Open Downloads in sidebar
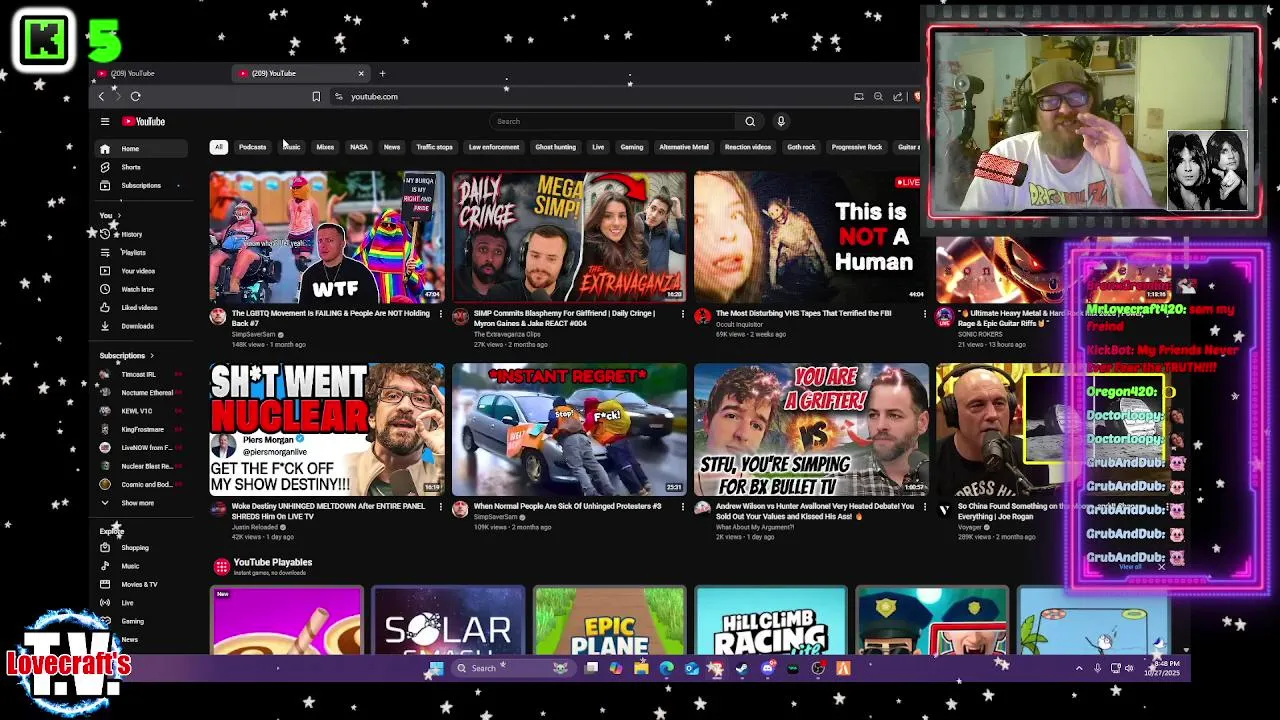This screenshot has width=1280, height=720. pyautogui.click(x=142, y=326)
